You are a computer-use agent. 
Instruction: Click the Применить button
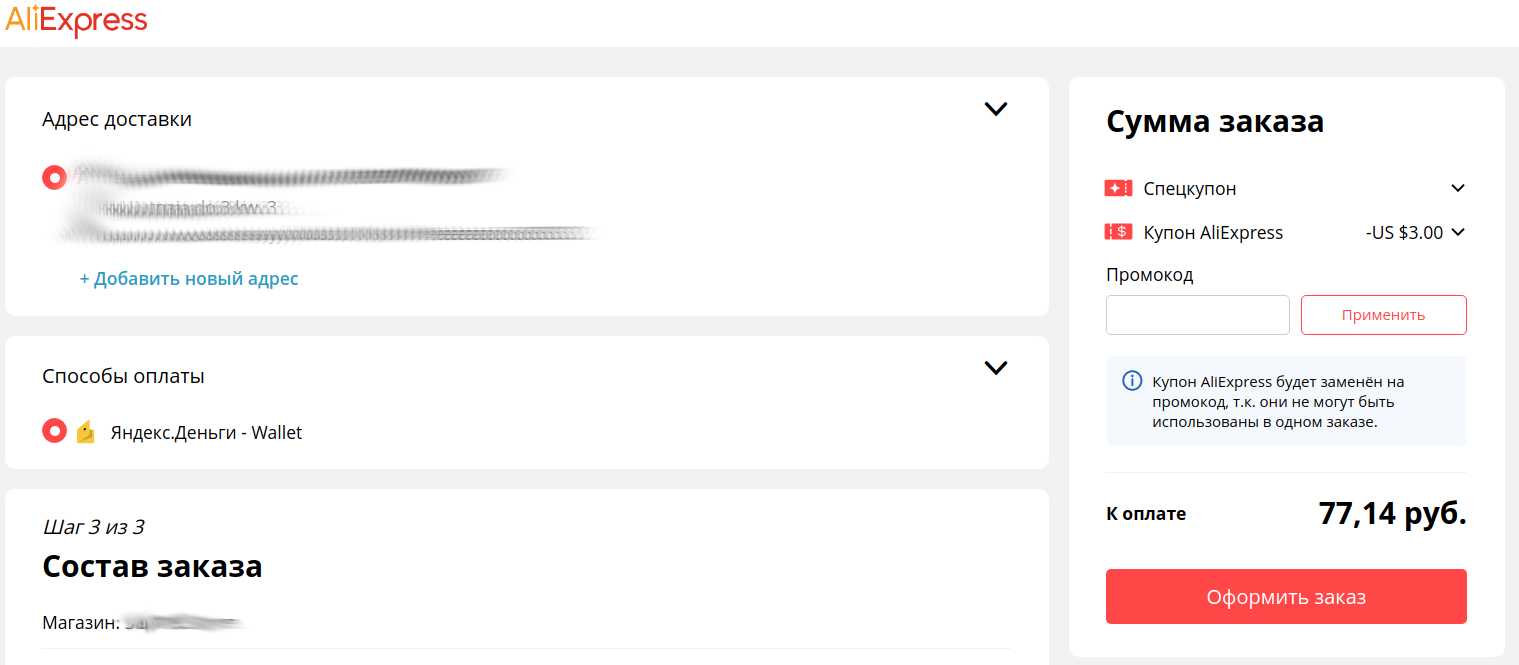(1383, 315)
